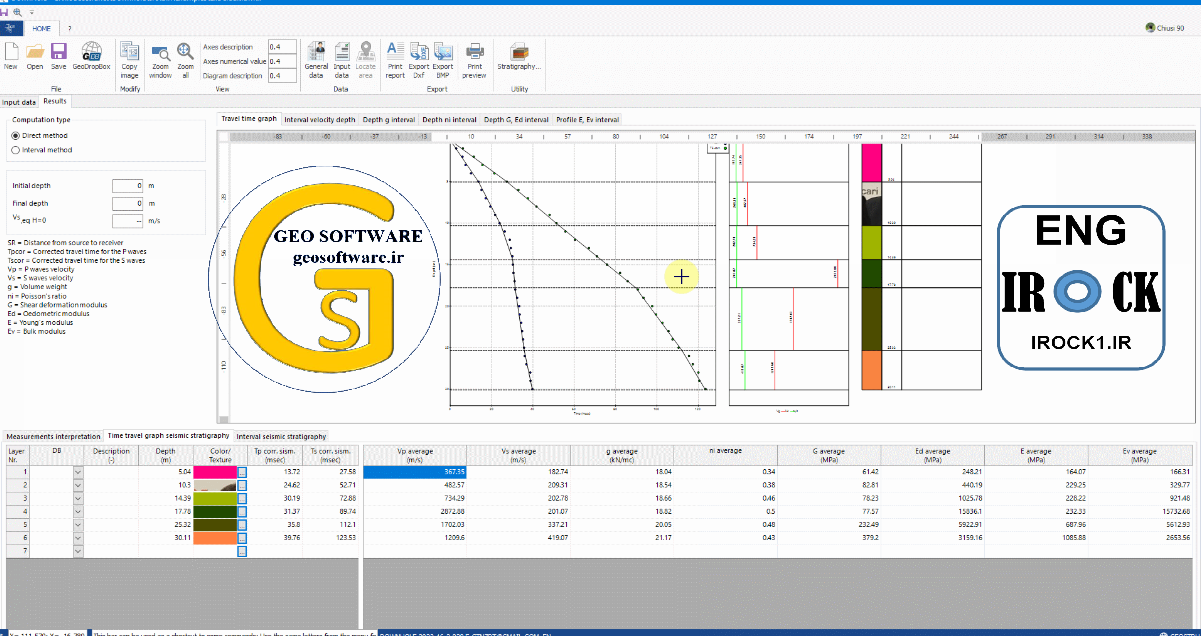
Task: Expand DB dropdown in layer row 4
Action: [78, 511]
